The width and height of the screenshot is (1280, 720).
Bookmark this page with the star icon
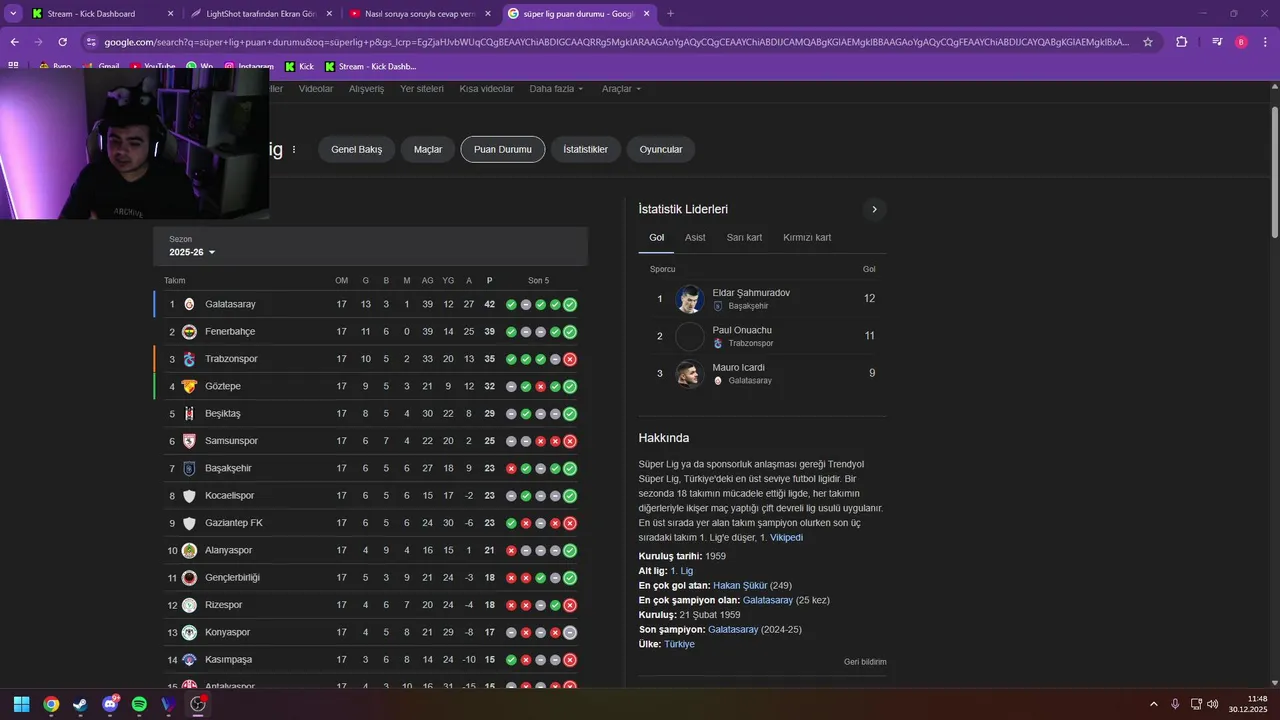(1148, 42)
